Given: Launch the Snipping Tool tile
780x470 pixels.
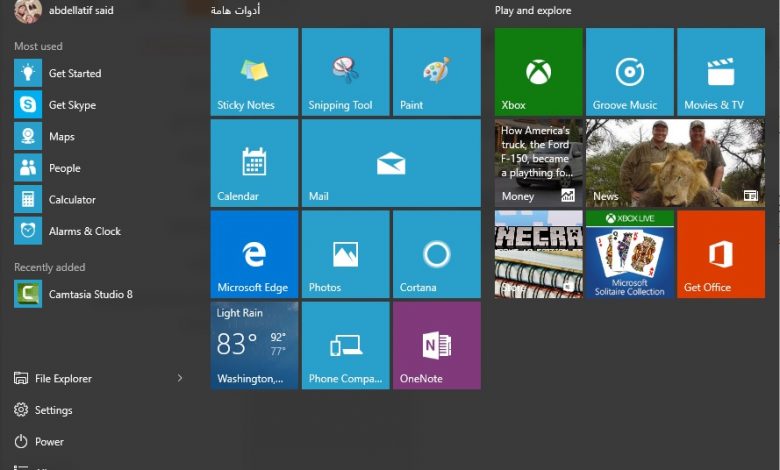Looking at the screenshot, I should click(x=346, y=72).
